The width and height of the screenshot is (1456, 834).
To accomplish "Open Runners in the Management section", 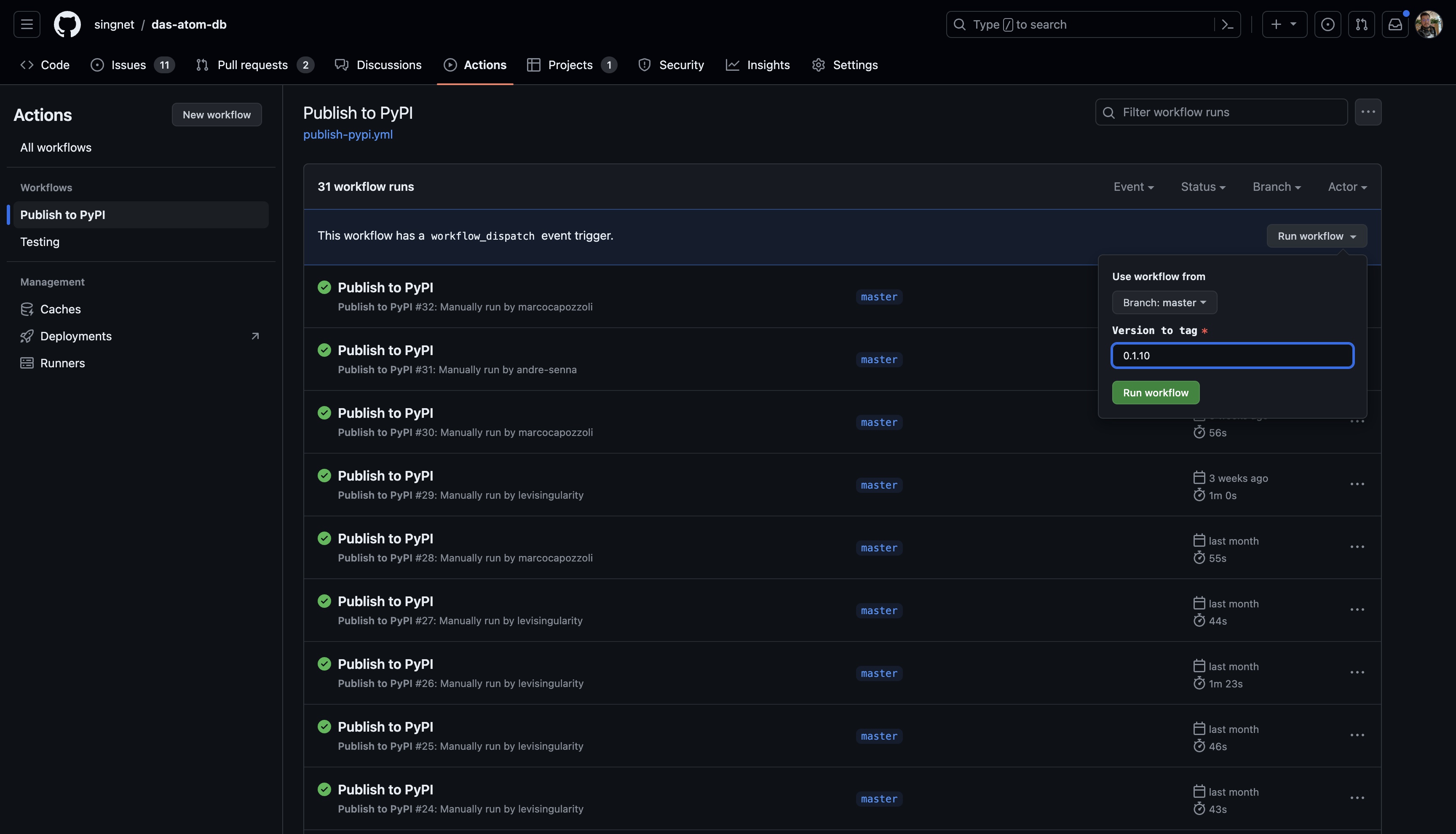I will pos(140,363).
